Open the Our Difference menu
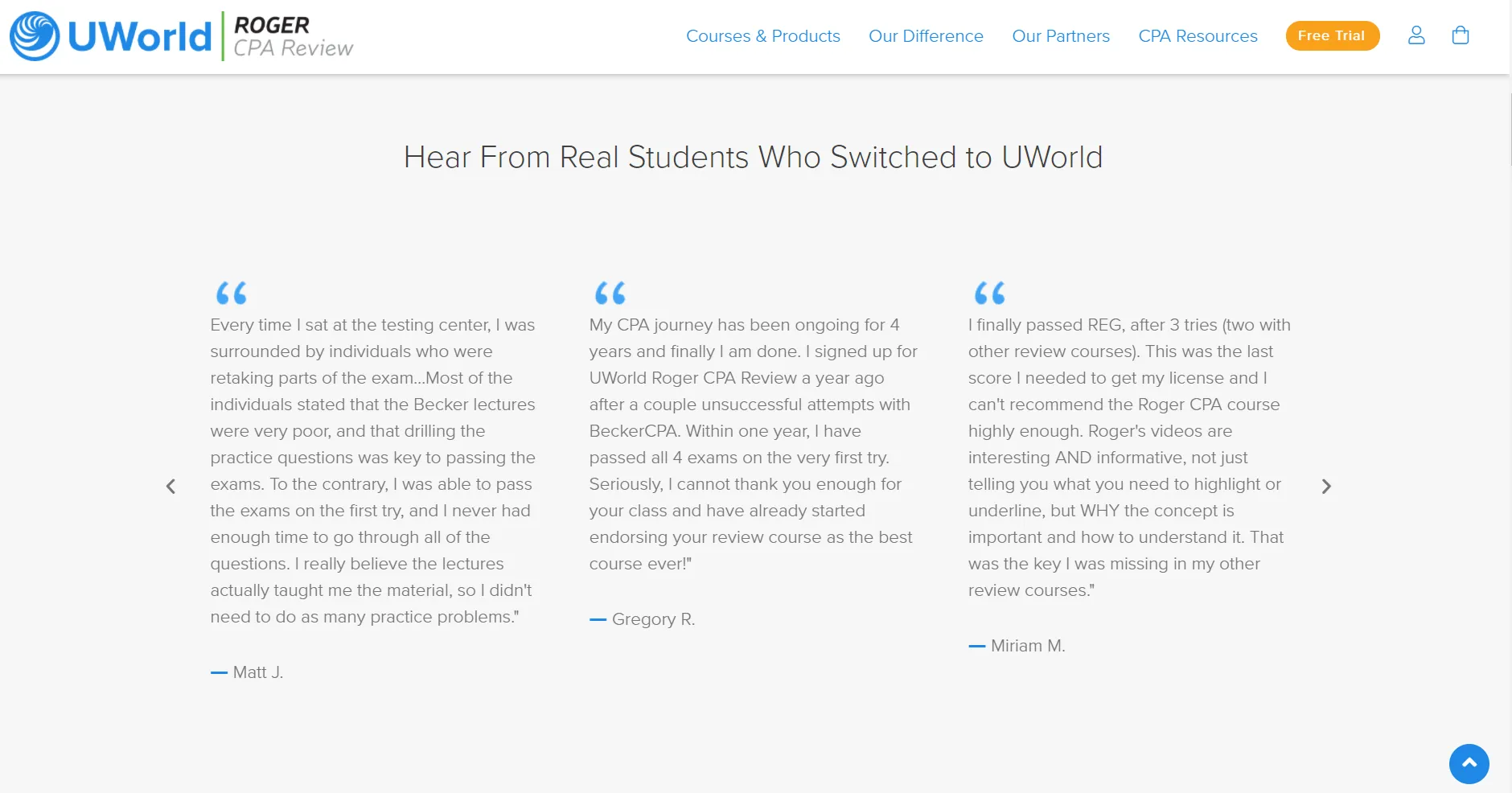 (x=926, y=36)
